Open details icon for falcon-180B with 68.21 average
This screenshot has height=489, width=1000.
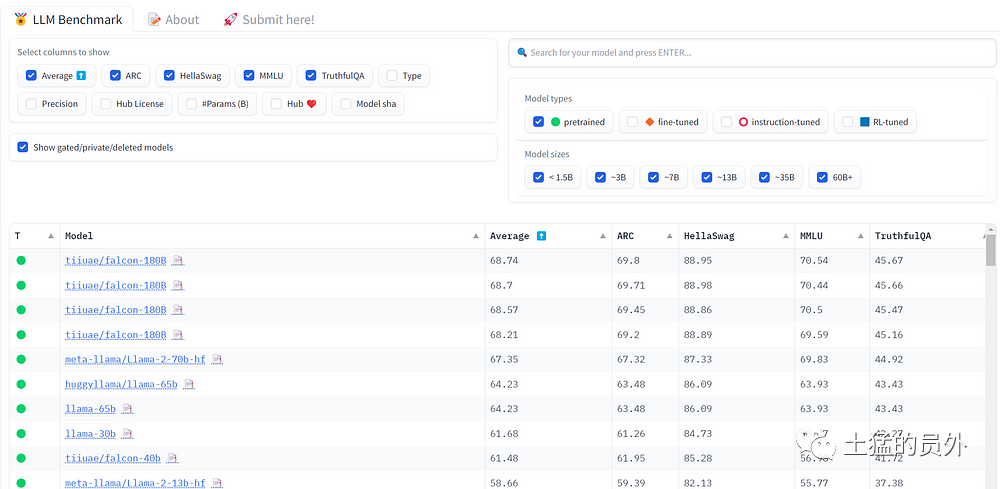click(x=178, y=334)
